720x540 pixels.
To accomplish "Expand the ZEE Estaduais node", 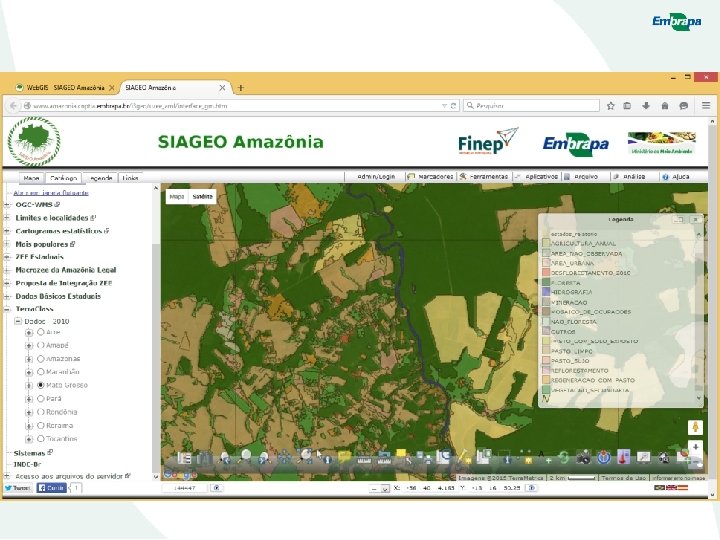I will (x=7, y=257).
